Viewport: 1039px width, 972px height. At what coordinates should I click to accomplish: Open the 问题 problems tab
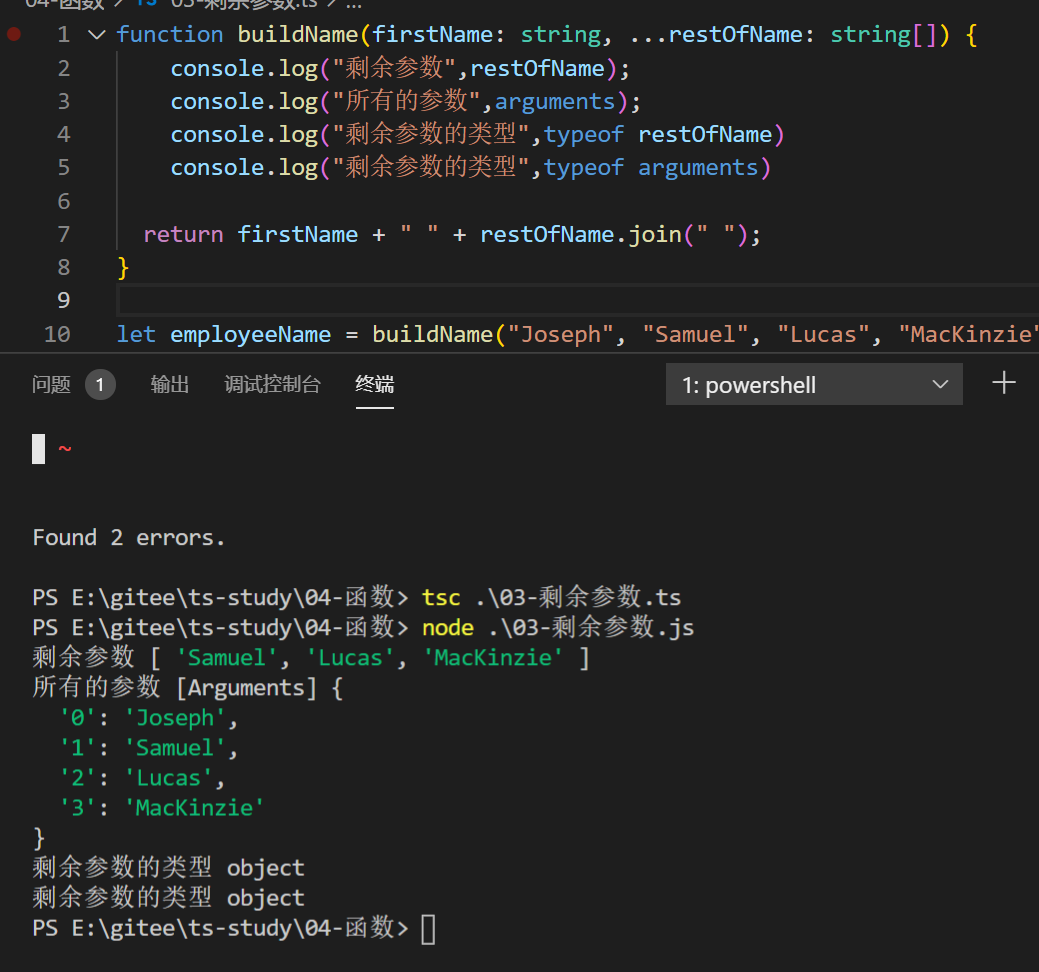click(51, 385)
